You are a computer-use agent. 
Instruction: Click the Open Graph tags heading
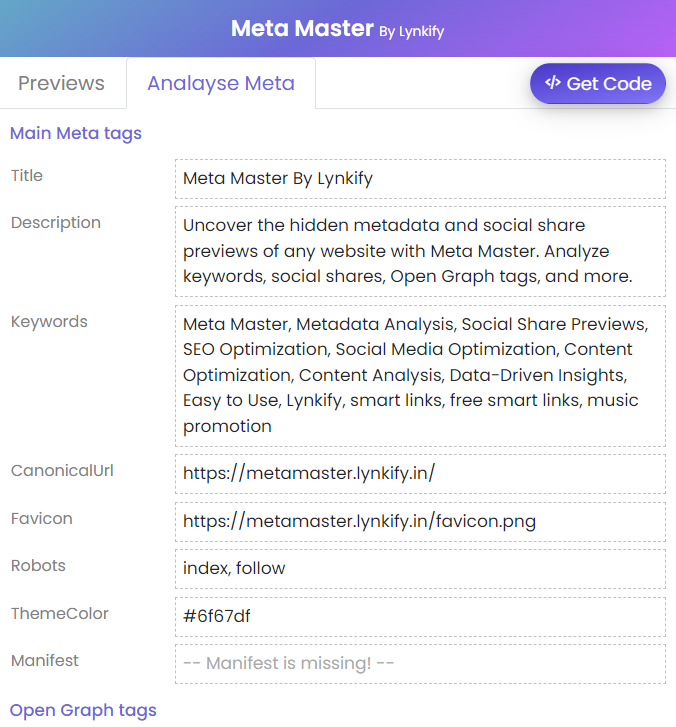[x=83, y=710]
